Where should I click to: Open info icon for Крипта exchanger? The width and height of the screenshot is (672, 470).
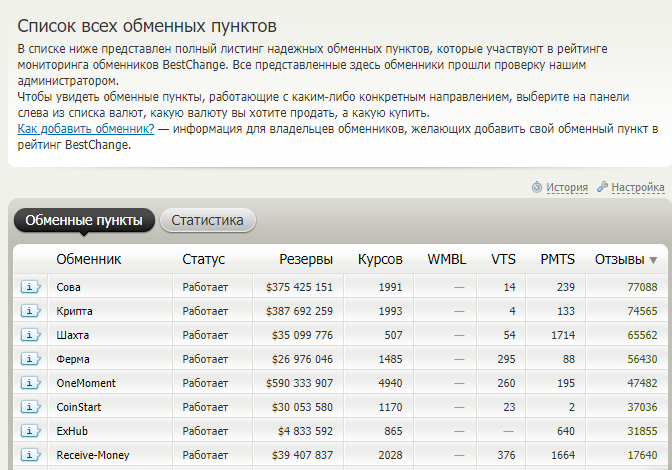pyautogui.click(x=30, y=311)
